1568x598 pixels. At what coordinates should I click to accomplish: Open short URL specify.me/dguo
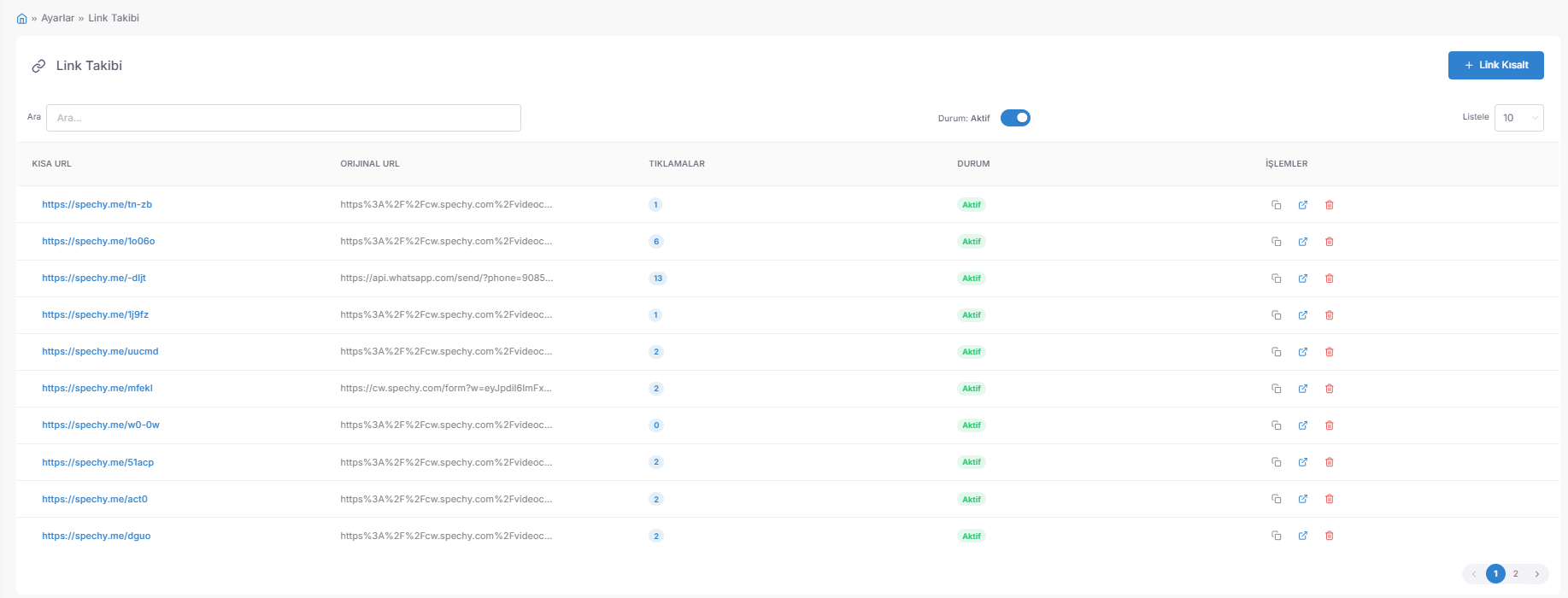[x=97, y=536]
